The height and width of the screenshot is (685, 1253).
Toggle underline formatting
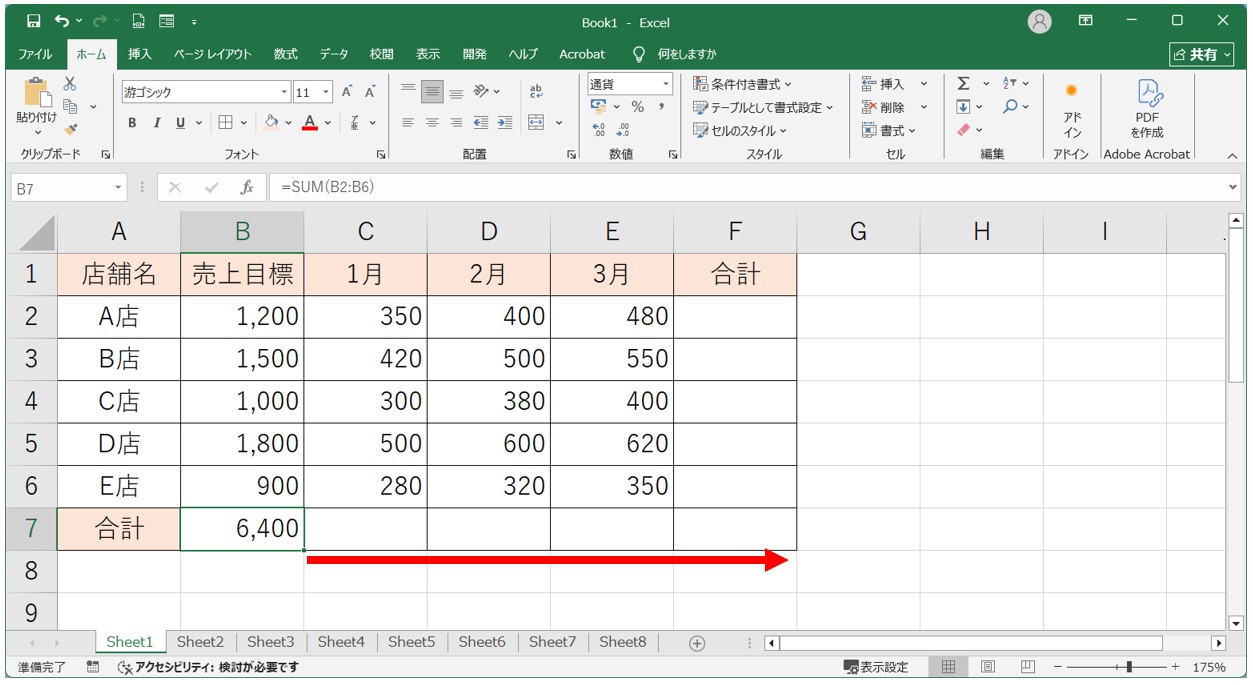pos(180,122)
